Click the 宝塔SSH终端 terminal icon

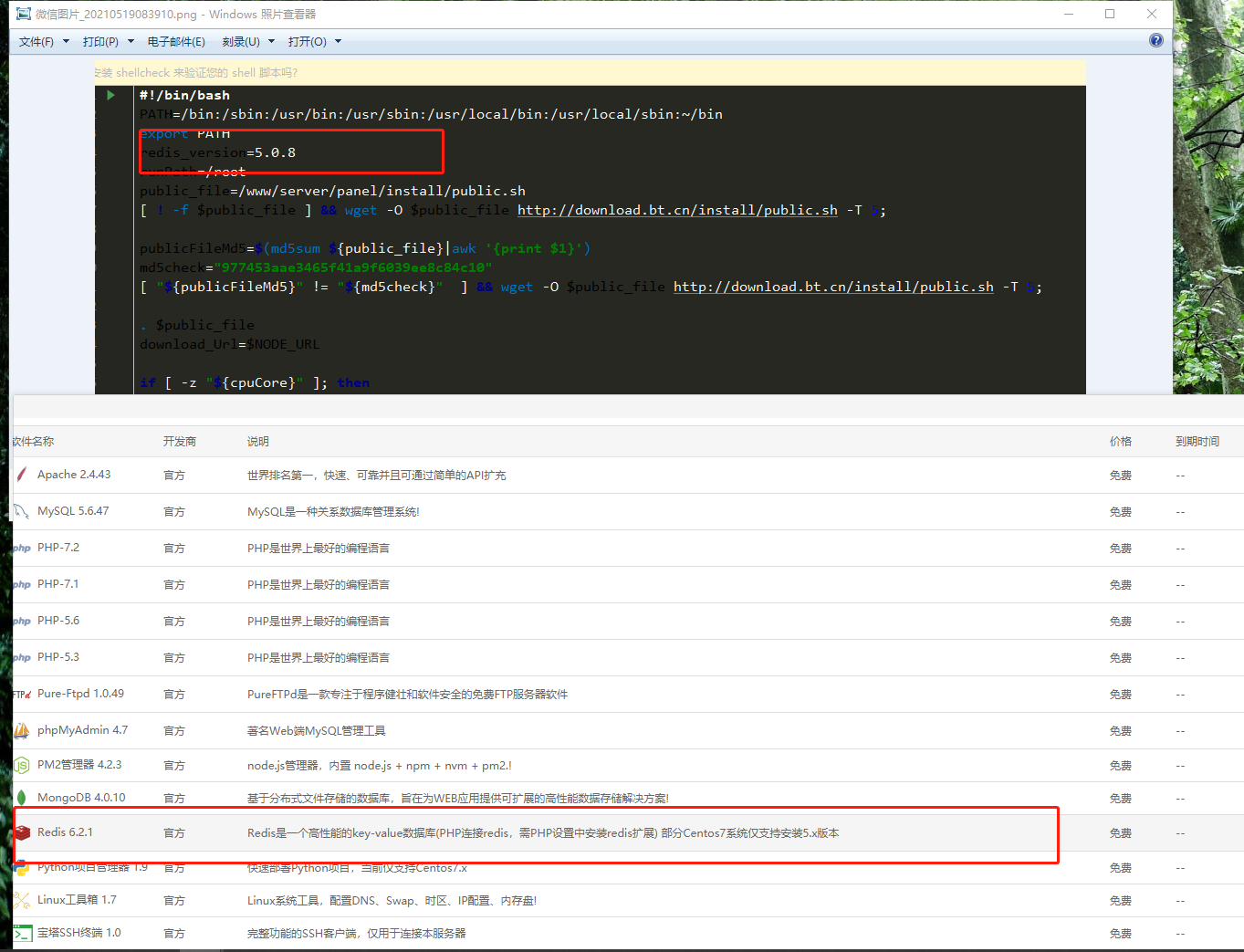tap(22, 933)
